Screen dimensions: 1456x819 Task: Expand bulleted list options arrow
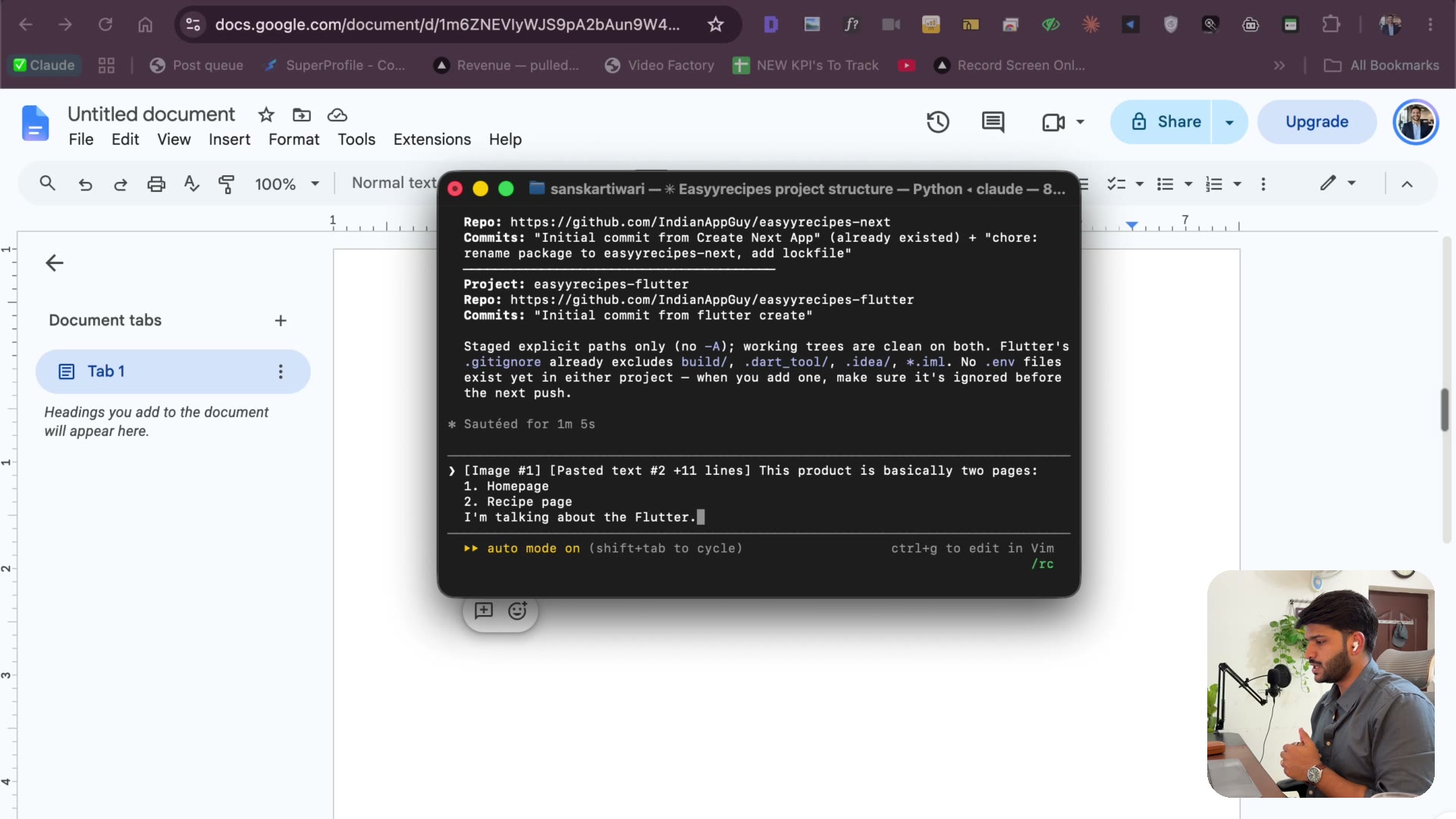[x=1188, y=184]
